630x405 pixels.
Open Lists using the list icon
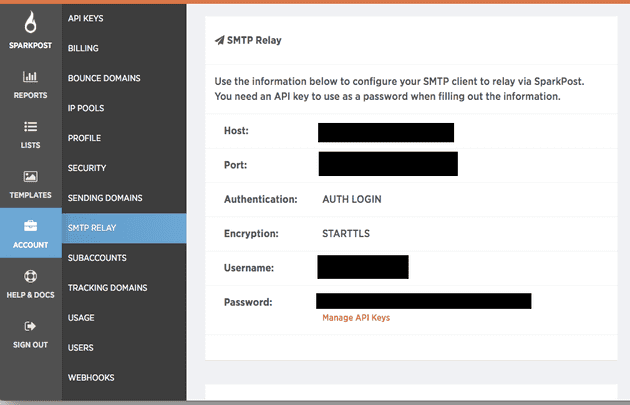(30, 127)
